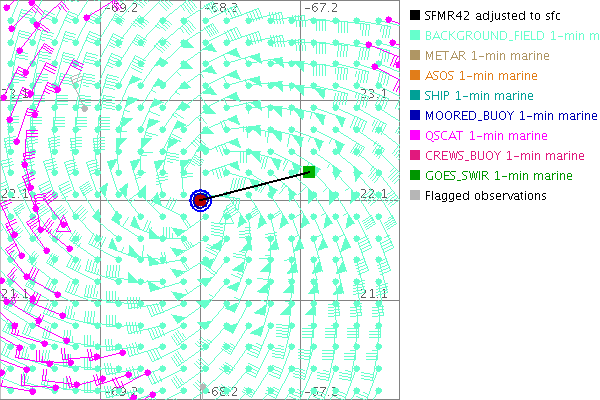Click the METAR tan legend square
This screenshot has width=600, height=400.
[415, 55]
